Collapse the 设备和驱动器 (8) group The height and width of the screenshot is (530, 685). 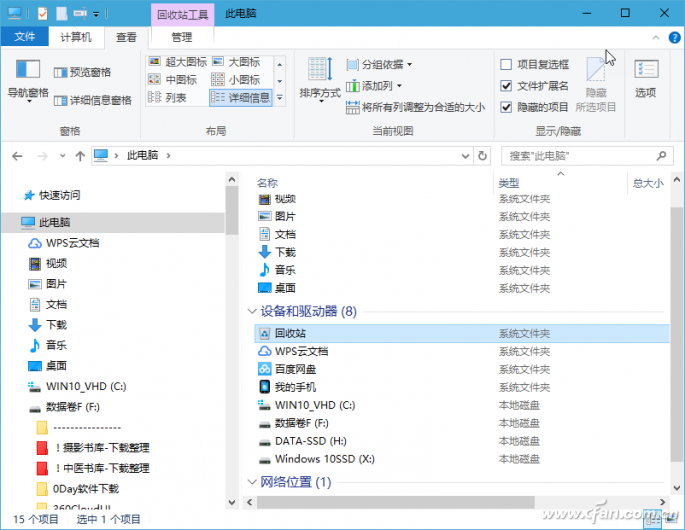[x=252, y=311]
